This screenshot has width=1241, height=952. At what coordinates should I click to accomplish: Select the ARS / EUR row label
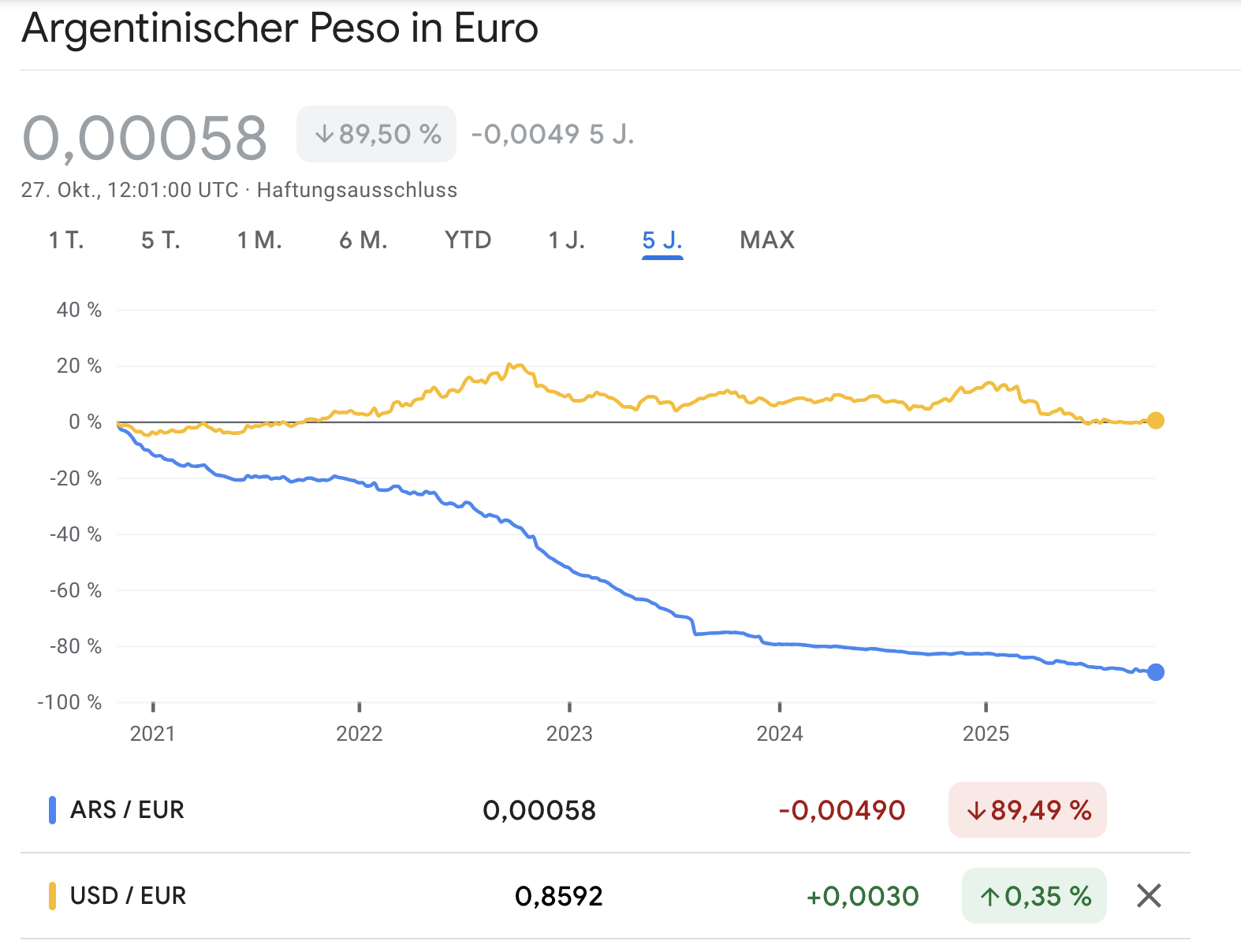(x=127, y=810)
